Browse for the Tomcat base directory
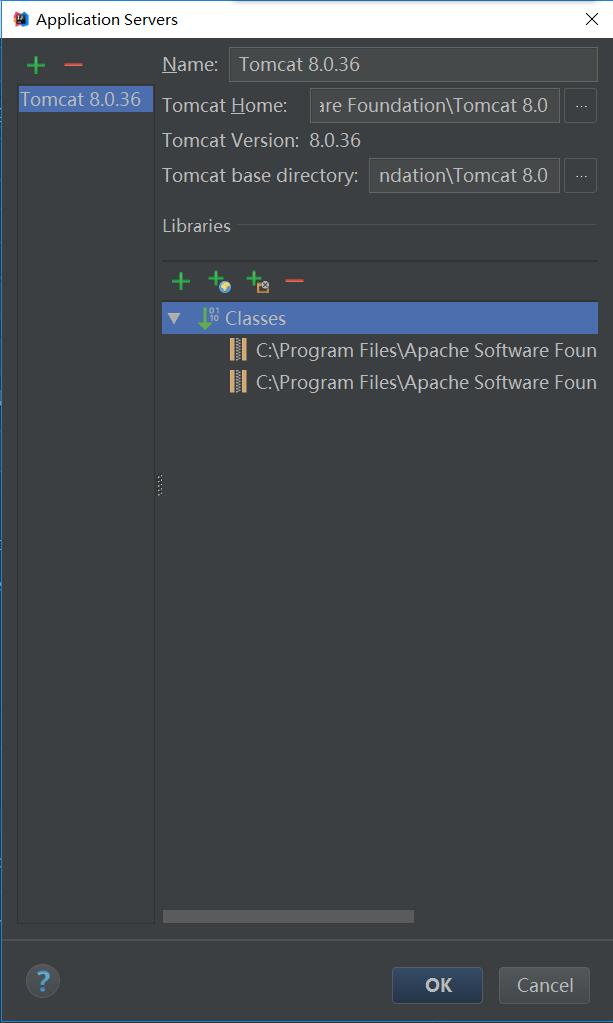The image size is (613, 1023). tap(580, 176)
